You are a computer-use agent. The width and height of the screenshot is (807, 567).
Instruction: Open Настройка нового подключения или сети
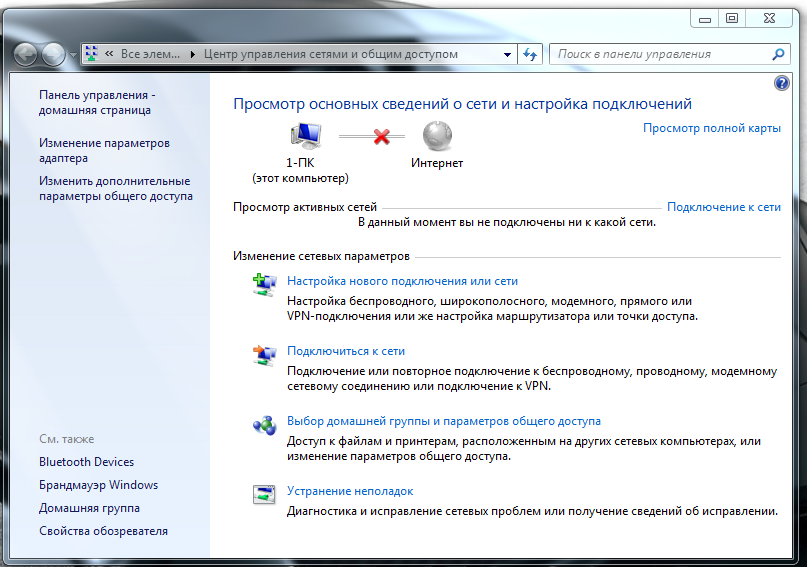click(x=402, y=281)
